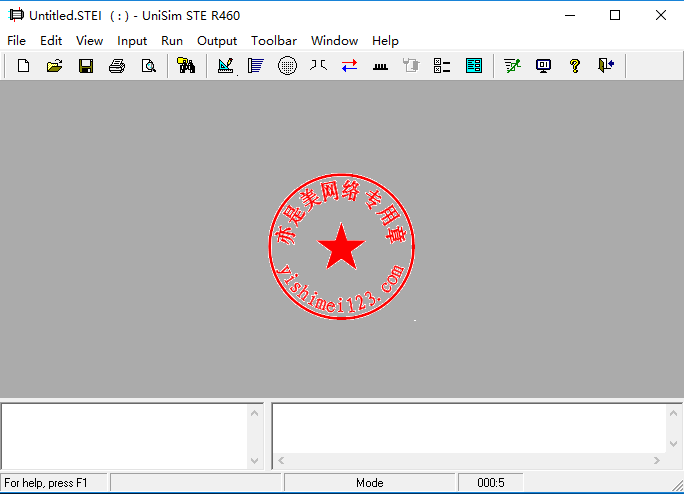This screenshot has height=494, width=684.
Task: Click right arrow of right pane horizontal scrollbar
Action: (657, 460)
